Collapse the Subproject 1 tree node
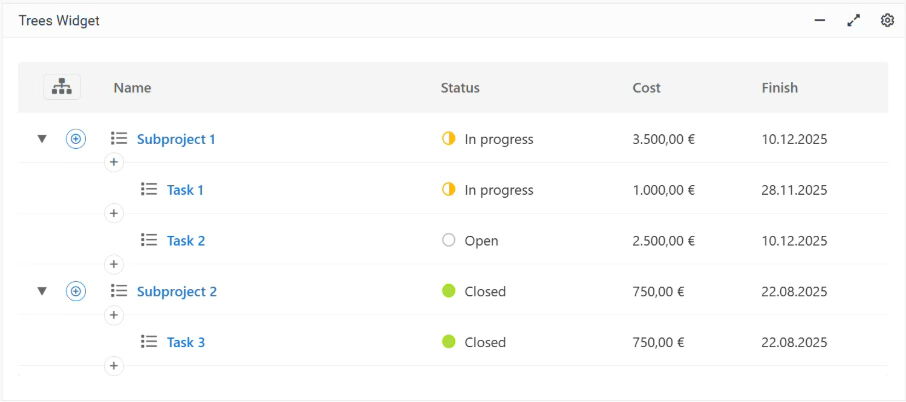The height and width of the screenshot is (402, 906). 42,139
